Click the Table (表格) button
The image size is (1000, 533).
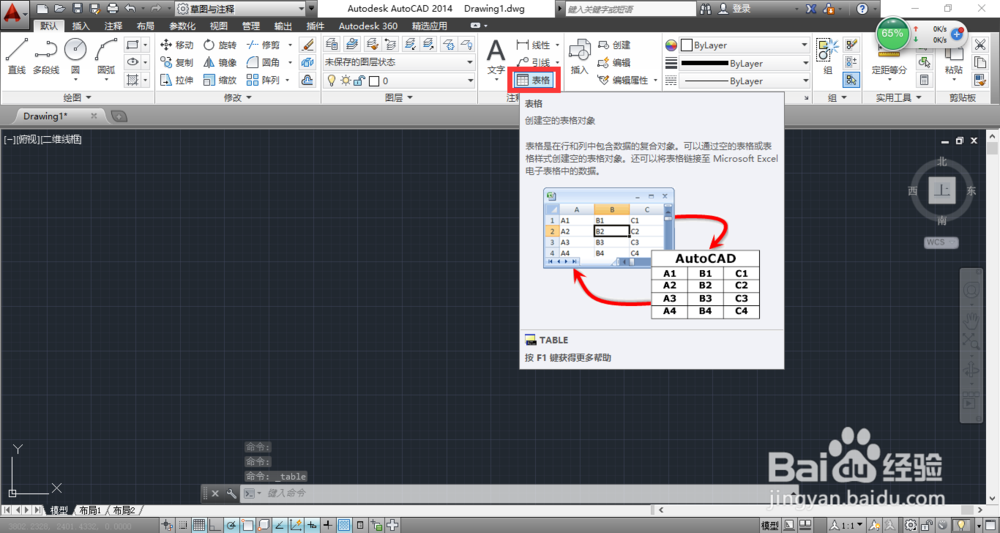[534, 80]
